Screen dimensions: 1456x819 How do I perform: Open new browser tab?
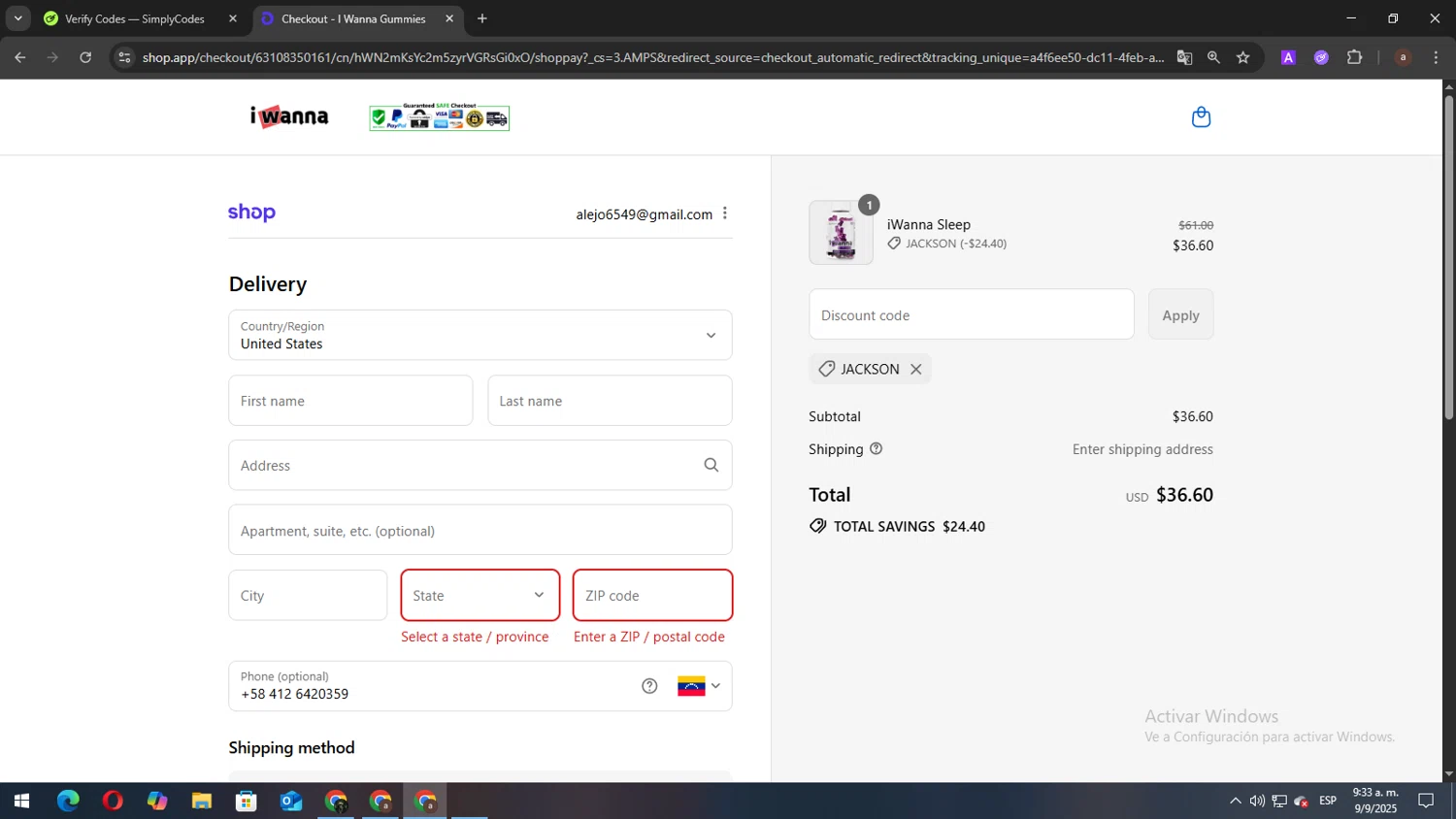tap(482, 18)
